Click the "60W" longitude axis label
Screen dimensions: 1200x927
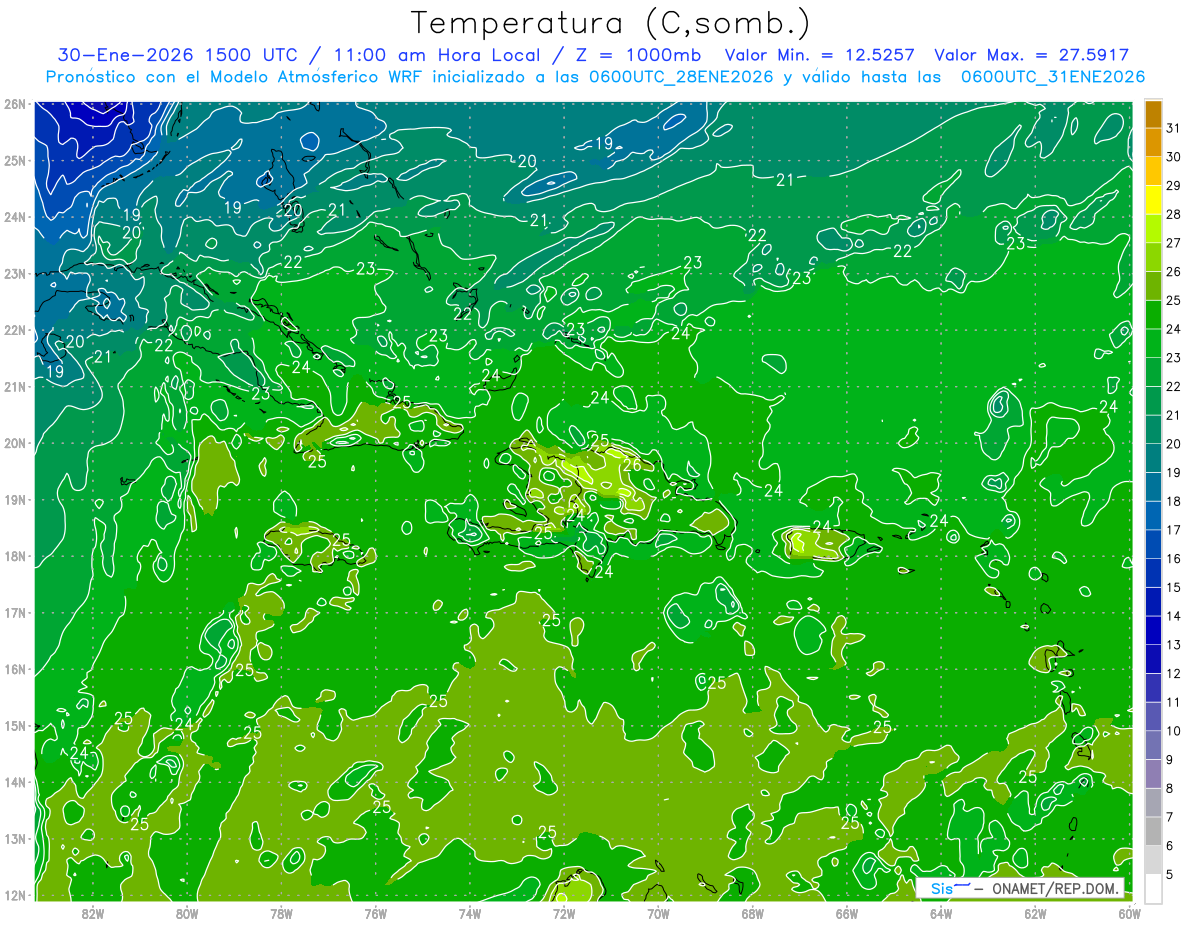click(1130, 913)
